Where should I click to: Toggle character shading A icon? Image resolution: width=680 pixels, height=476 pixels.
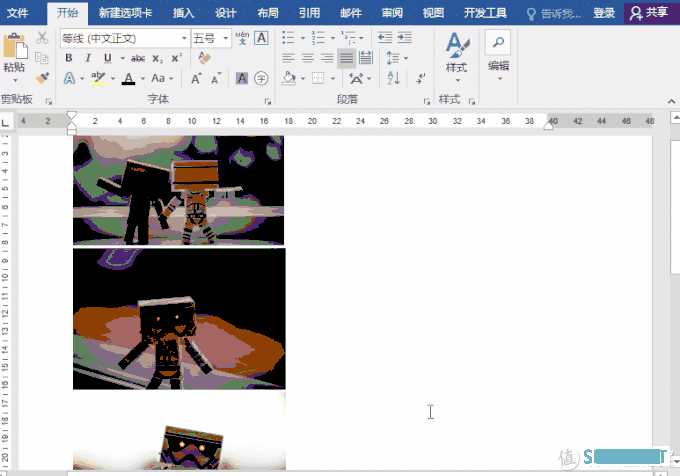[x=242, y=78]
